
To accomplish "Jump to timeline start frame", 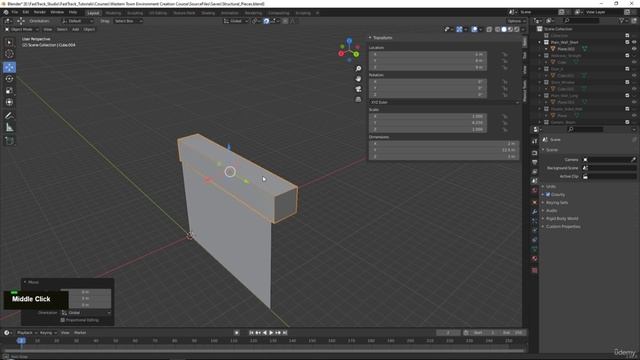I will tap(251, 333).
